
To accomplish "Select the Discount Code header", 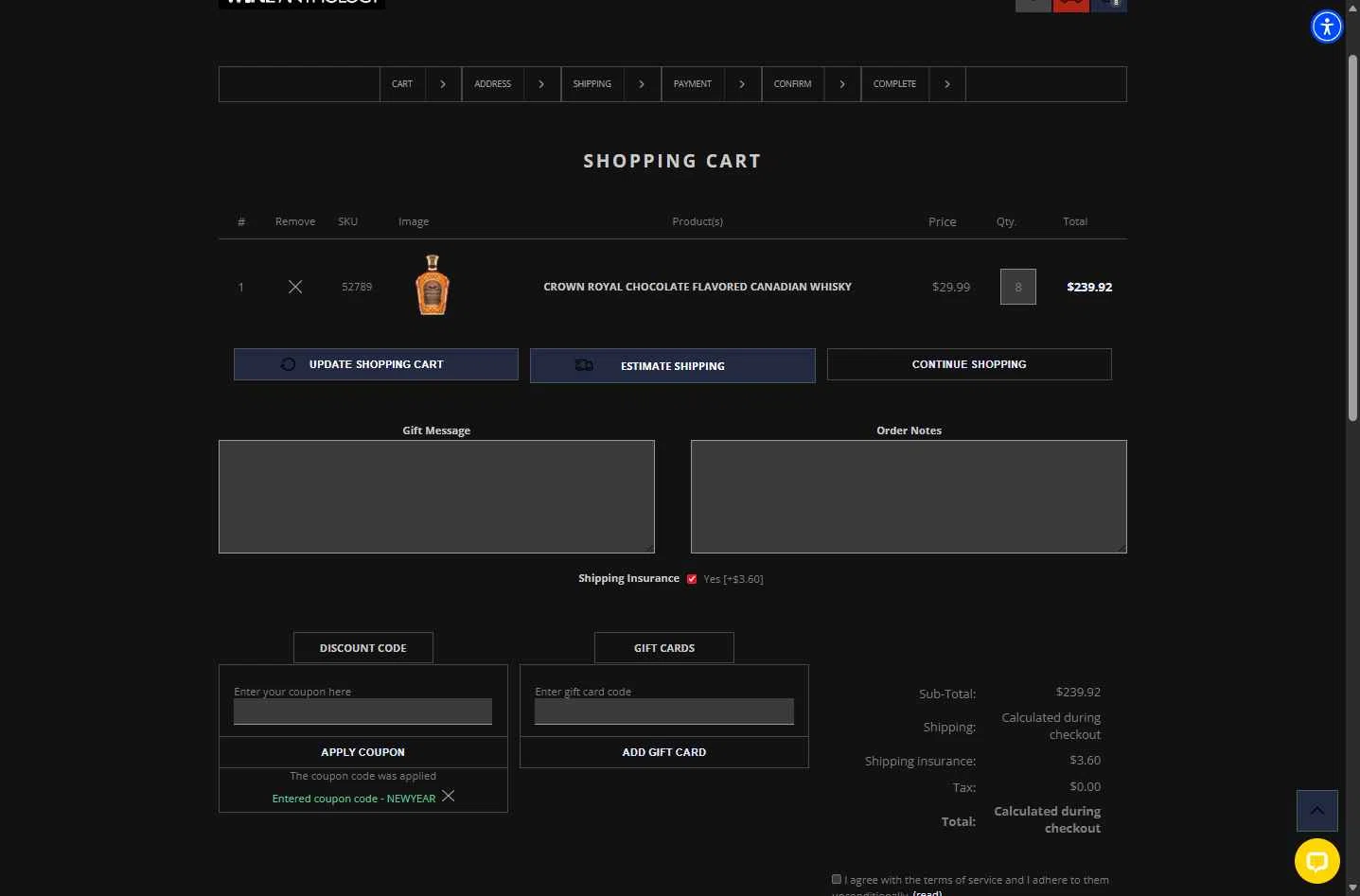I will click(x=362, y=648).
